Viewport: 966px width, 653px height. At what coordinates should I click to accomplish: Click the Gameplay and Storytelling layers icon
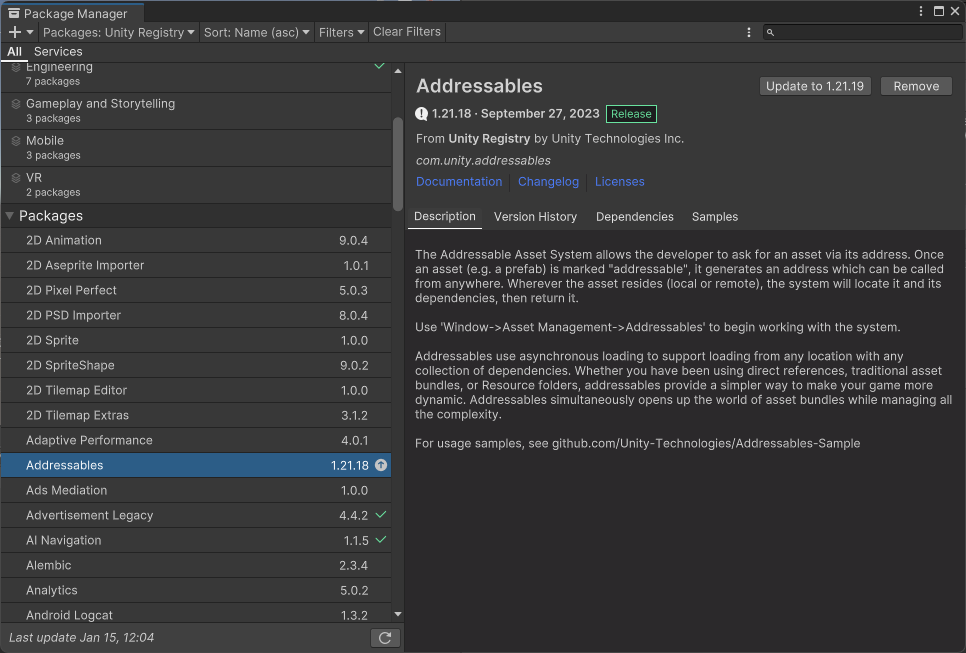16,104
